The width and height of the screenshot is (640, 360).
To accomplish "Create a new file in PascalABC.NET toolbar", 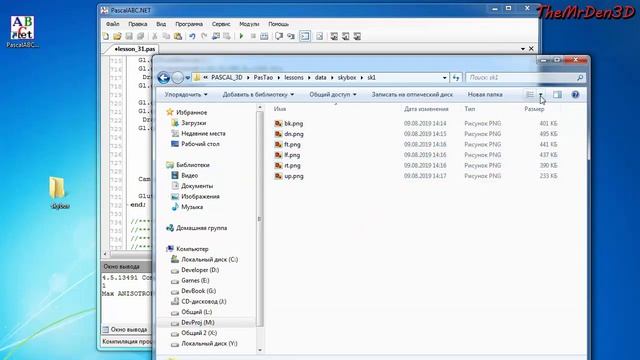I will coord(106,36).
